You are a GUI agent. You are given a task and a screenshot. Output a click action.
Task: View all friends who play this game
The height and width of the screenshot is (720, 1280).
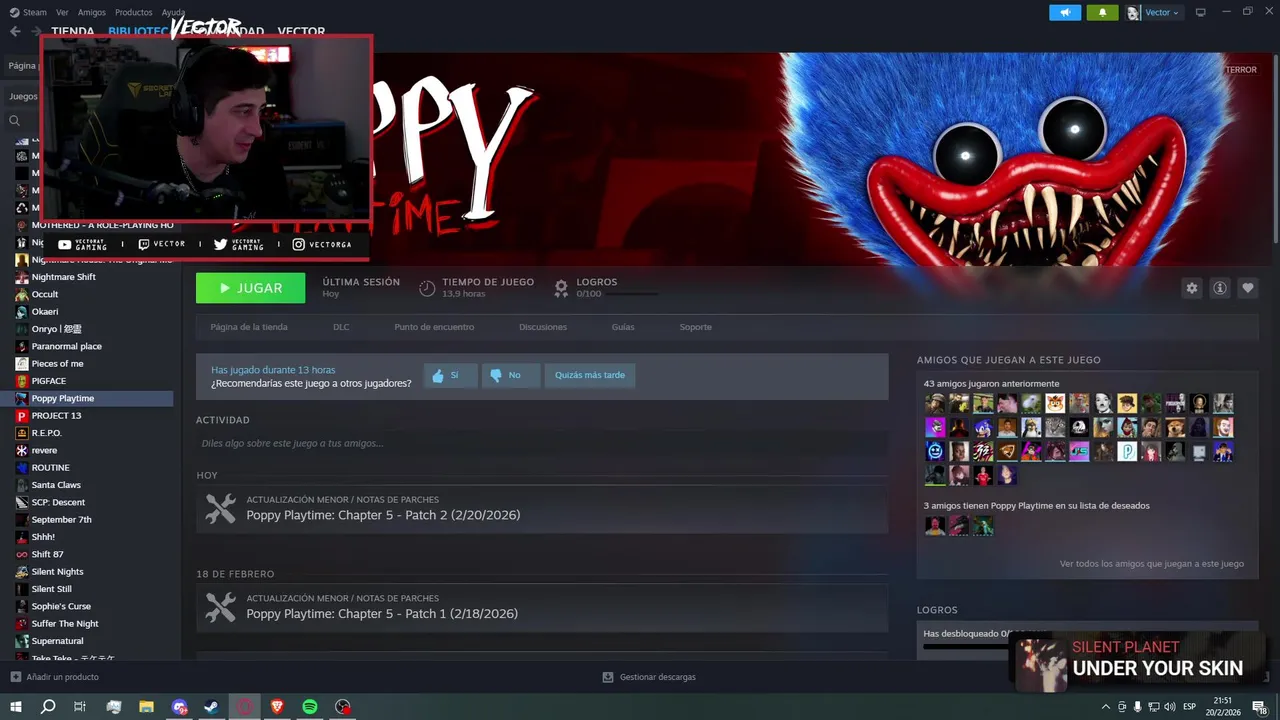pos(1152,564)
